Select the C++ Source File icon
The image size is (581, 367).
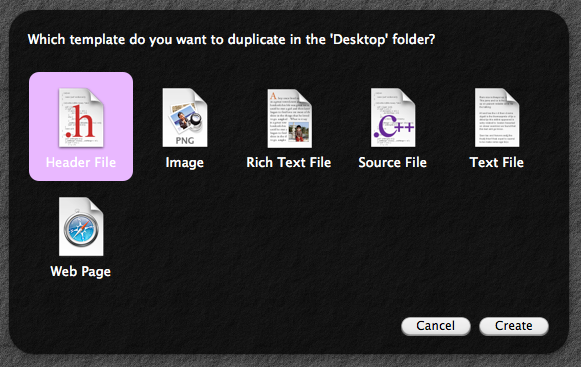click(393, 118)
